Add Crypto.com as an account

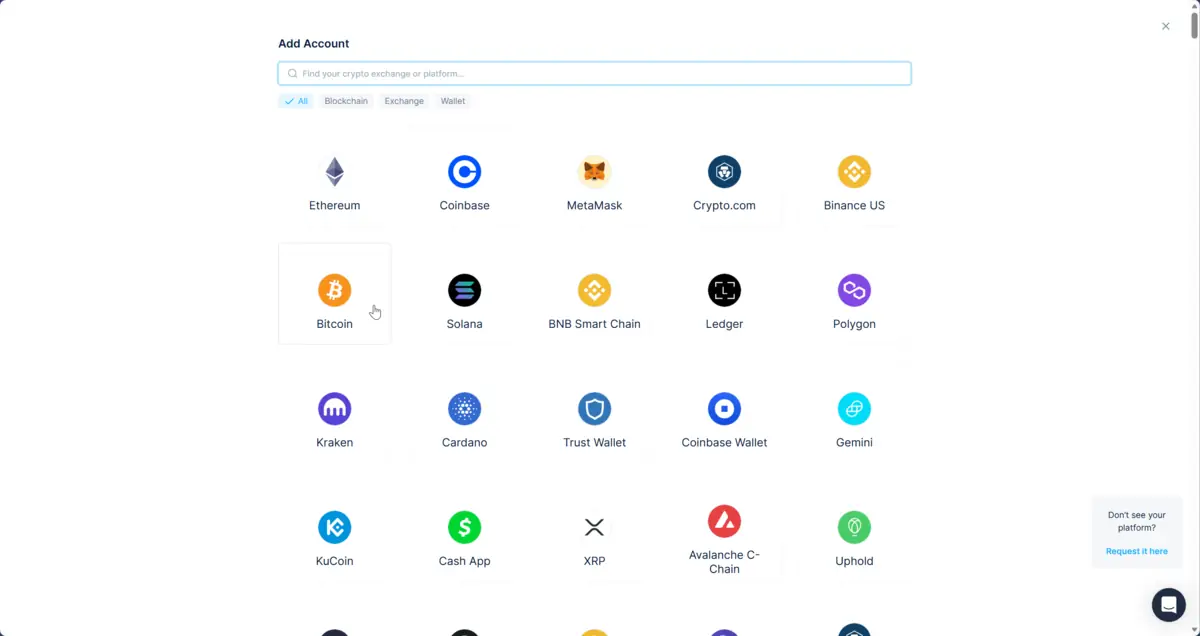click(x=724, y=171)
